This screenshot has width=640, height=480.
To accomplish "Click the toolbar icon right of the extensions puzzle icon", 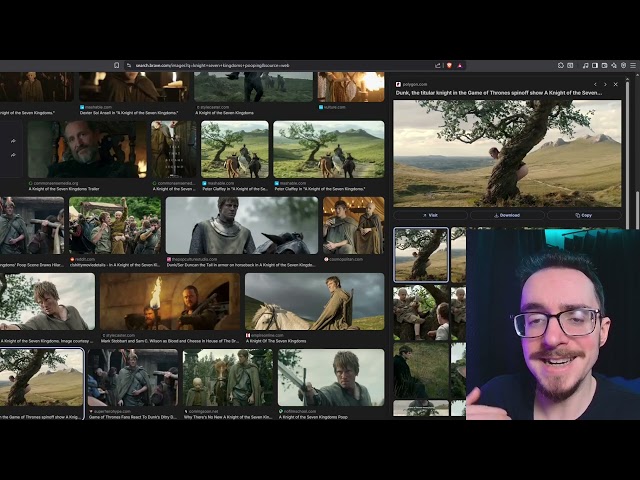I will click(x=570, y=65).
